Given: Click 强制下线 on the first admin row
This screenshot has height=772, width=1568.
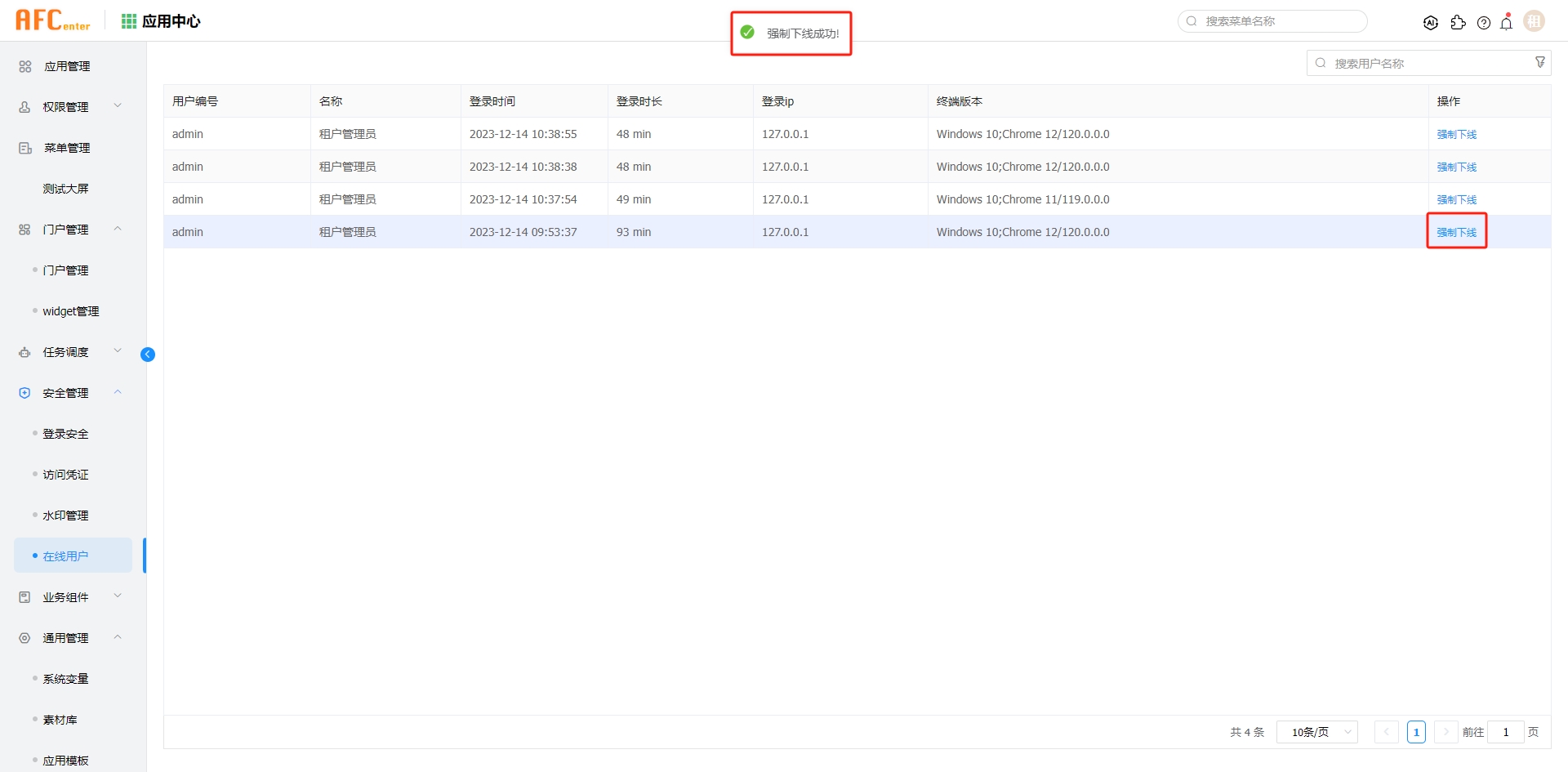Looking at the screenshot, I should click(1456, 134).
